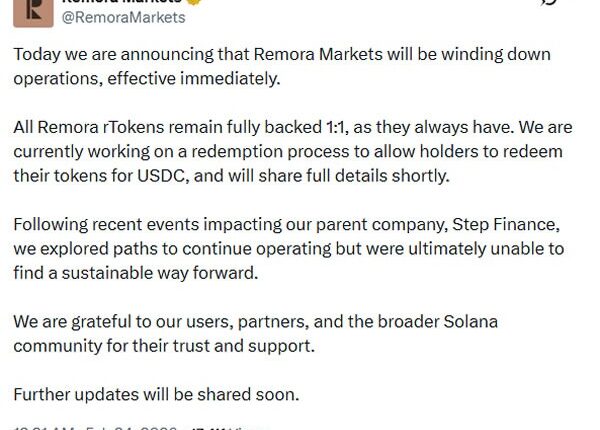Open the Remora Markets profile avatar
This screenshot has height=430, width=600.
[27, 10]
